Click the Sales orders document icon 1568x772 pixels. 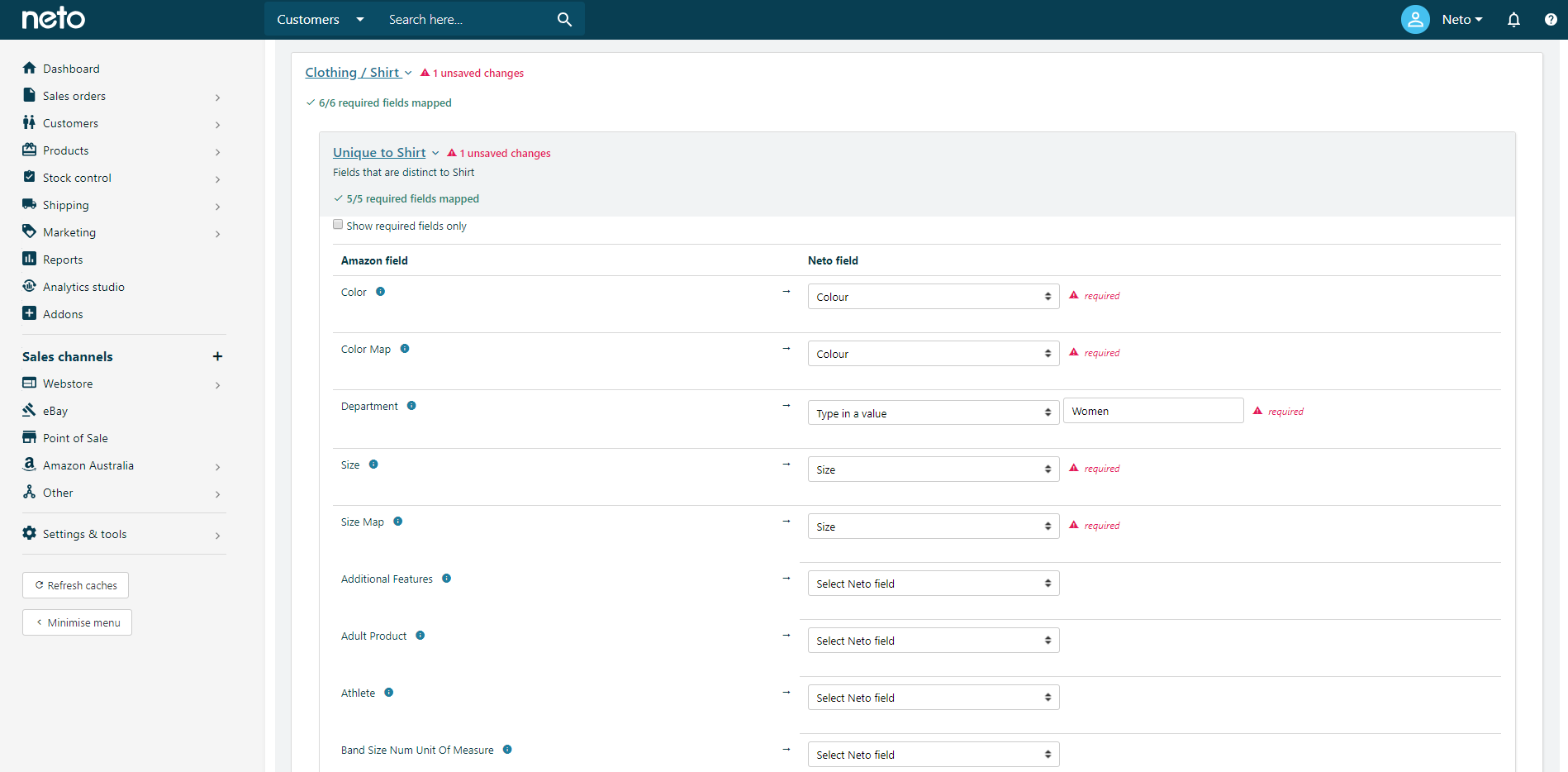pos(30,95)
